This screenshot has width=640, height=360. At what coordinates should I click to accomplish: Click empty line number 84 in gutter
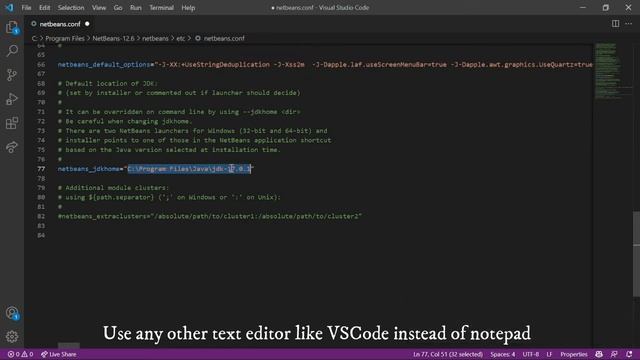pyautogui.click(x=41, y=235)
